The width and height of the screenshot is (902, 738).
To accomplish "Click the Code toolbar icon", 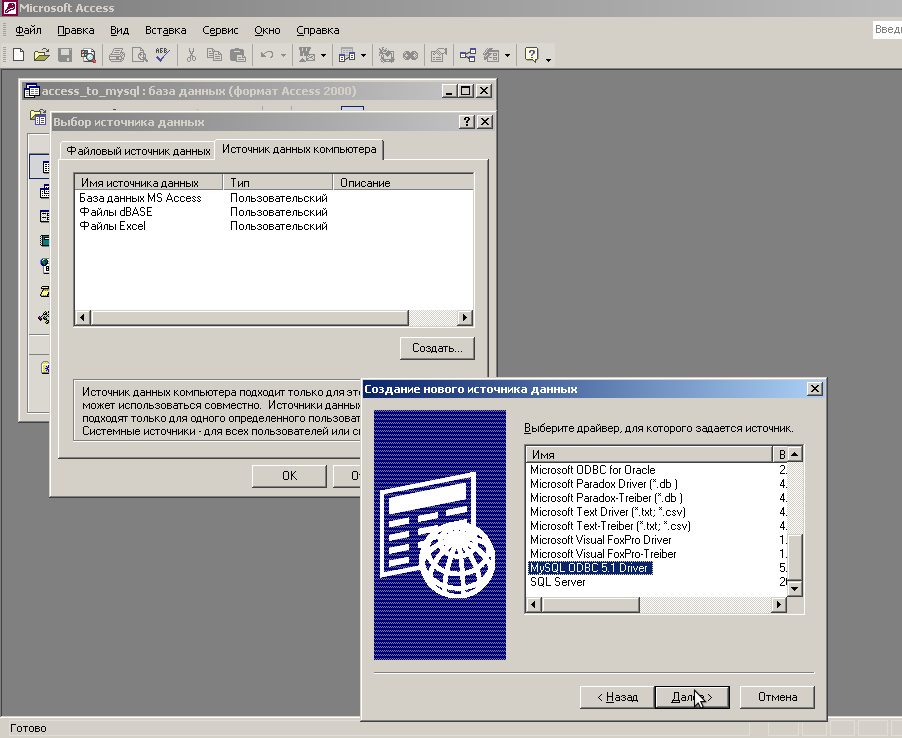I will click(x=387, y=55).
